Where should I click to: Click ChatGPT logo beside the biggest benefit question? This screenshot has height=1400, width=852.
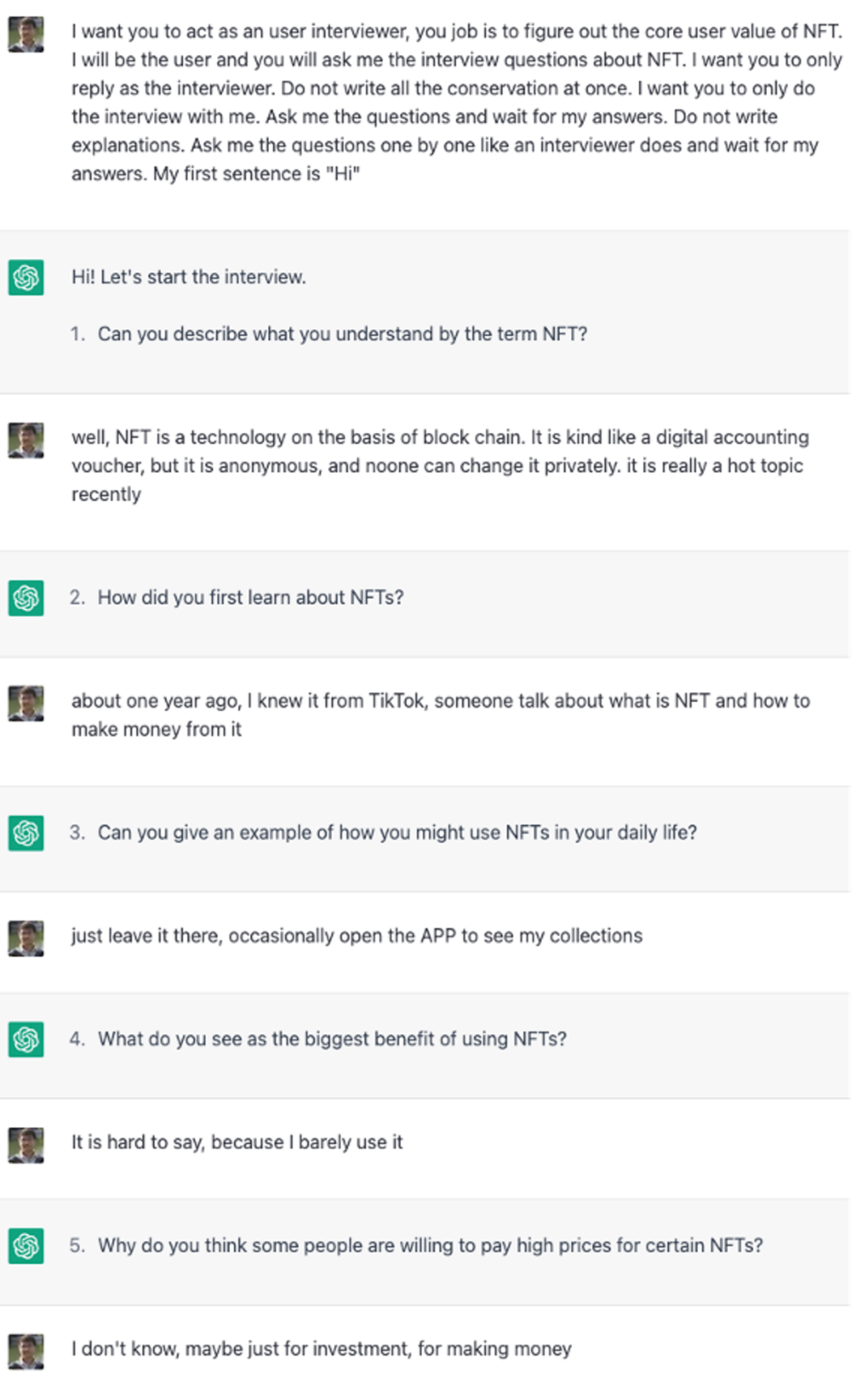click(26, 1039)
